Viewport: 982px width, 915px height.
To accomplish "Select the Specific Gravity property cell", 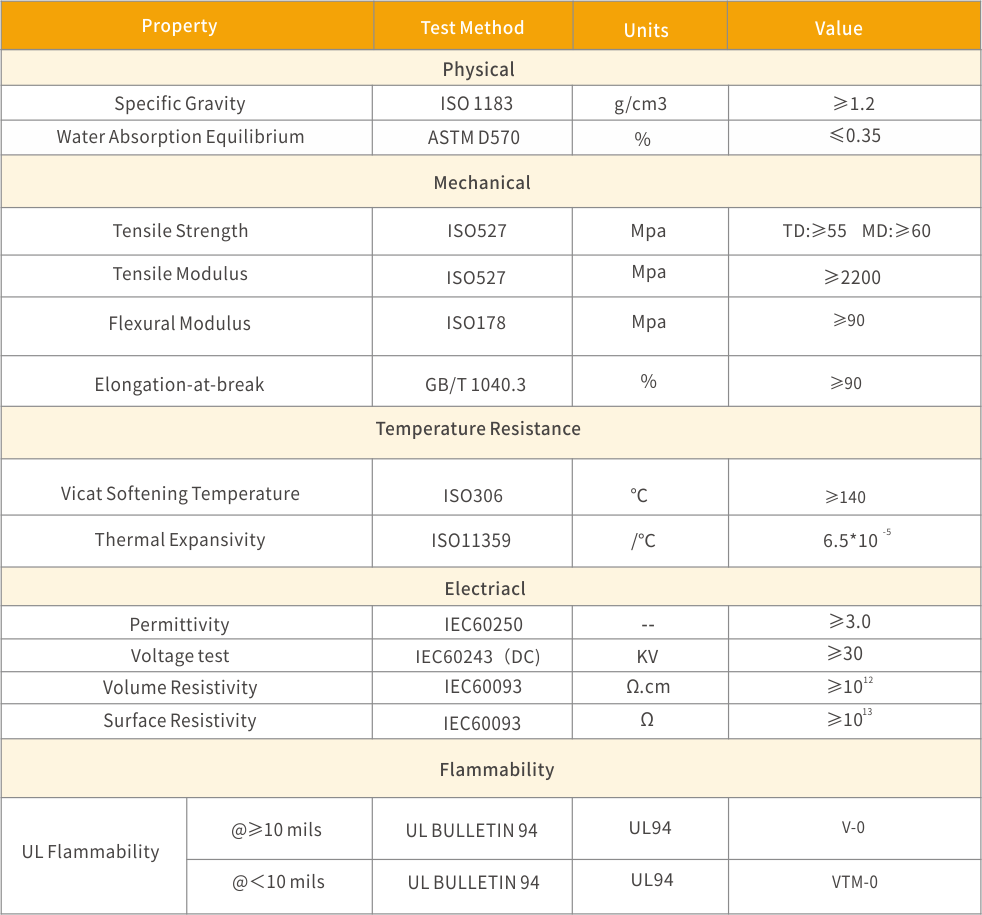I will click(180, 104).
